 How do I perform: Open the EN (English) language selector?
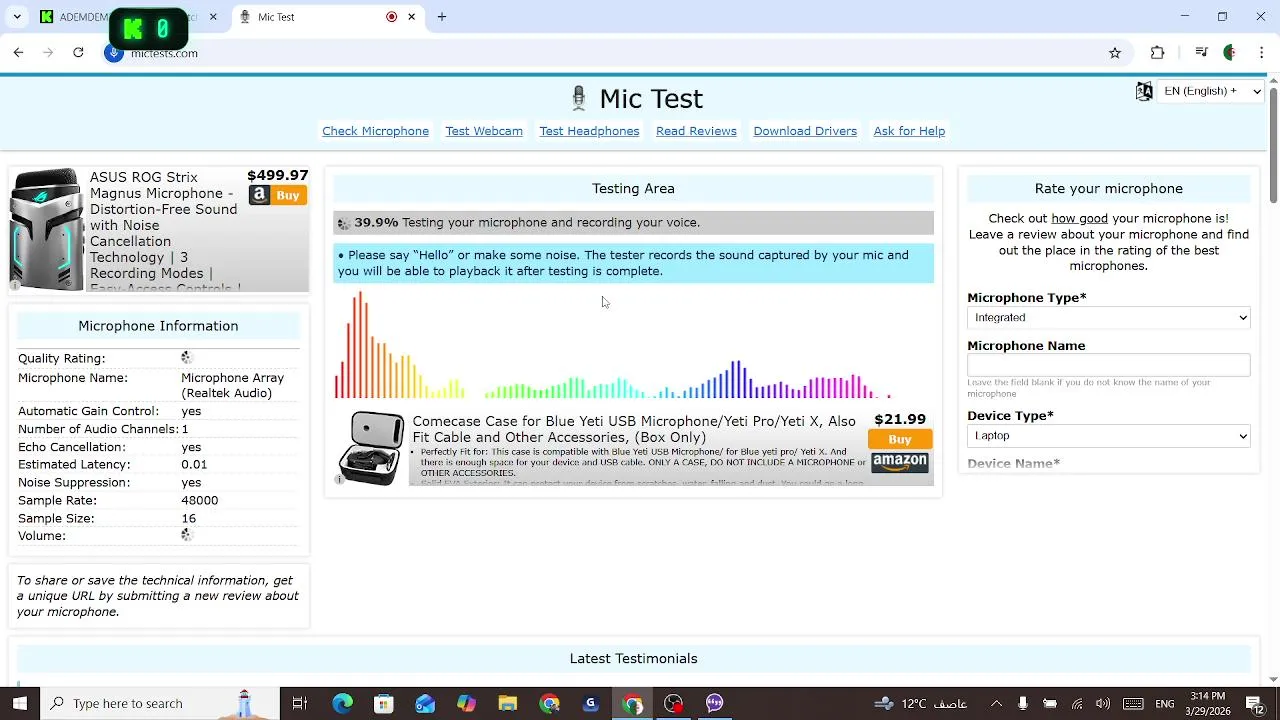(x=1212, y=91)
